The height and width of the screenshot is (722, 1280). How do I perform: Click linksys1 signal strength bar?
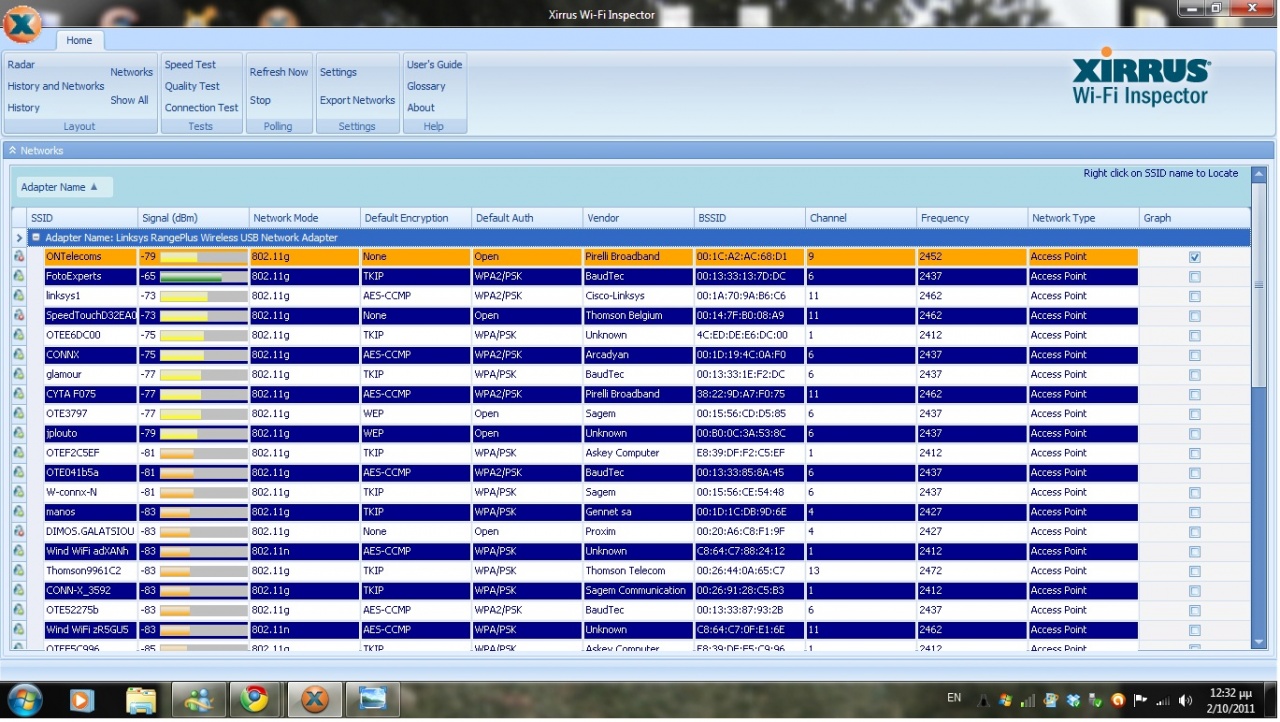tap(203, 296)
